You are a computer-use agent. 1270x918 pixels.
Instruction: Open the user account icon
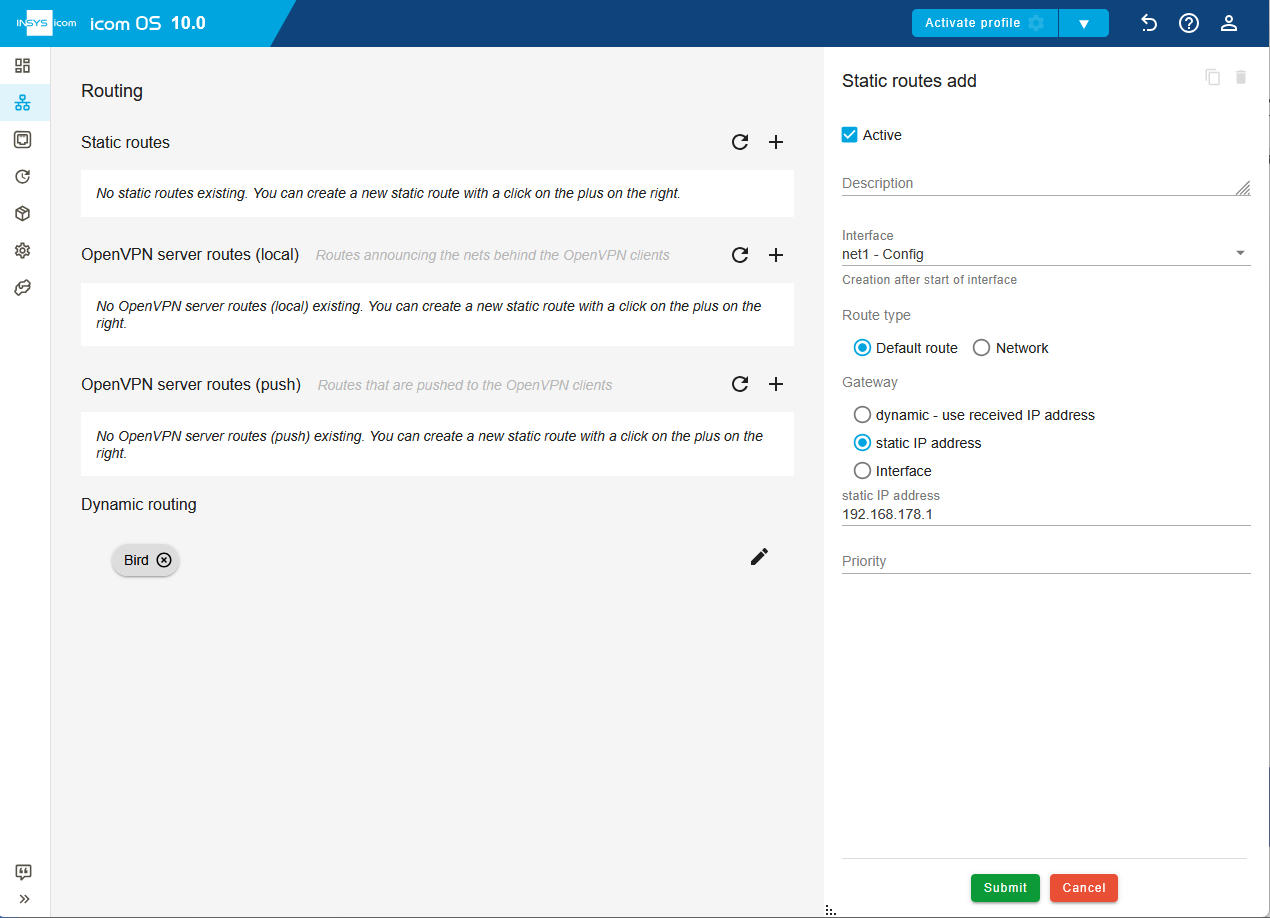[1229, 23]
